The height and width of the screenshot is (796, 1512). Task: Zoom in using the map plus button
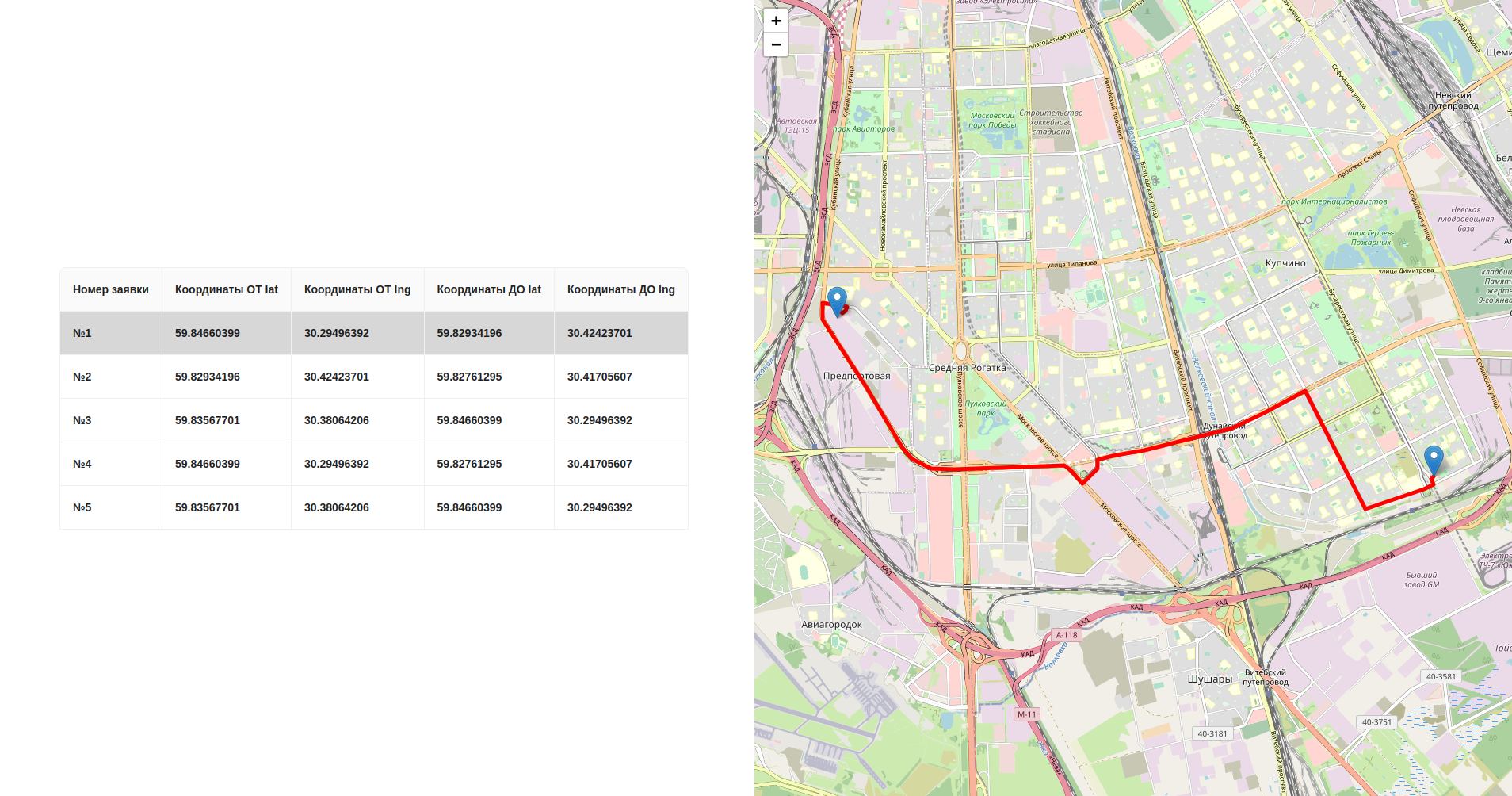tap(775, 21)
